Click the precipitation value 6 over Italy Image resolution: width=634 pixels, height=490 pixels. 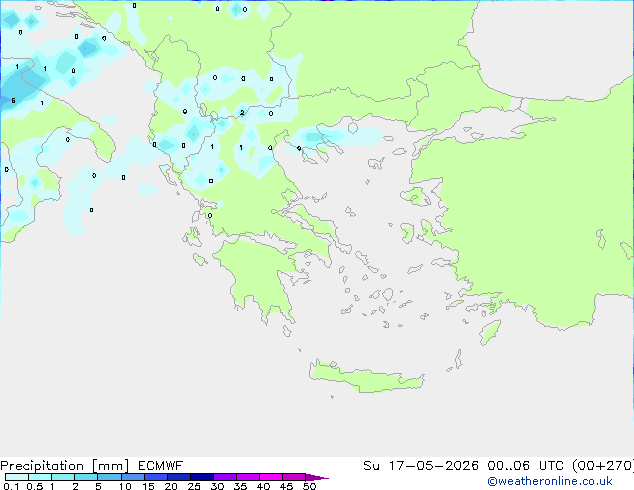click(13, 100)
